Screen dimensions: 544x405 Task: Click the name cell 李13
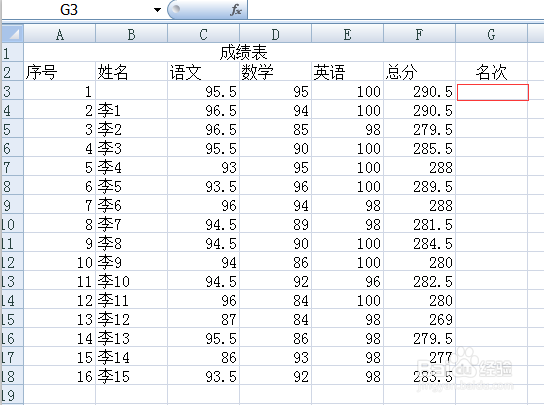(x=131, y=338)
